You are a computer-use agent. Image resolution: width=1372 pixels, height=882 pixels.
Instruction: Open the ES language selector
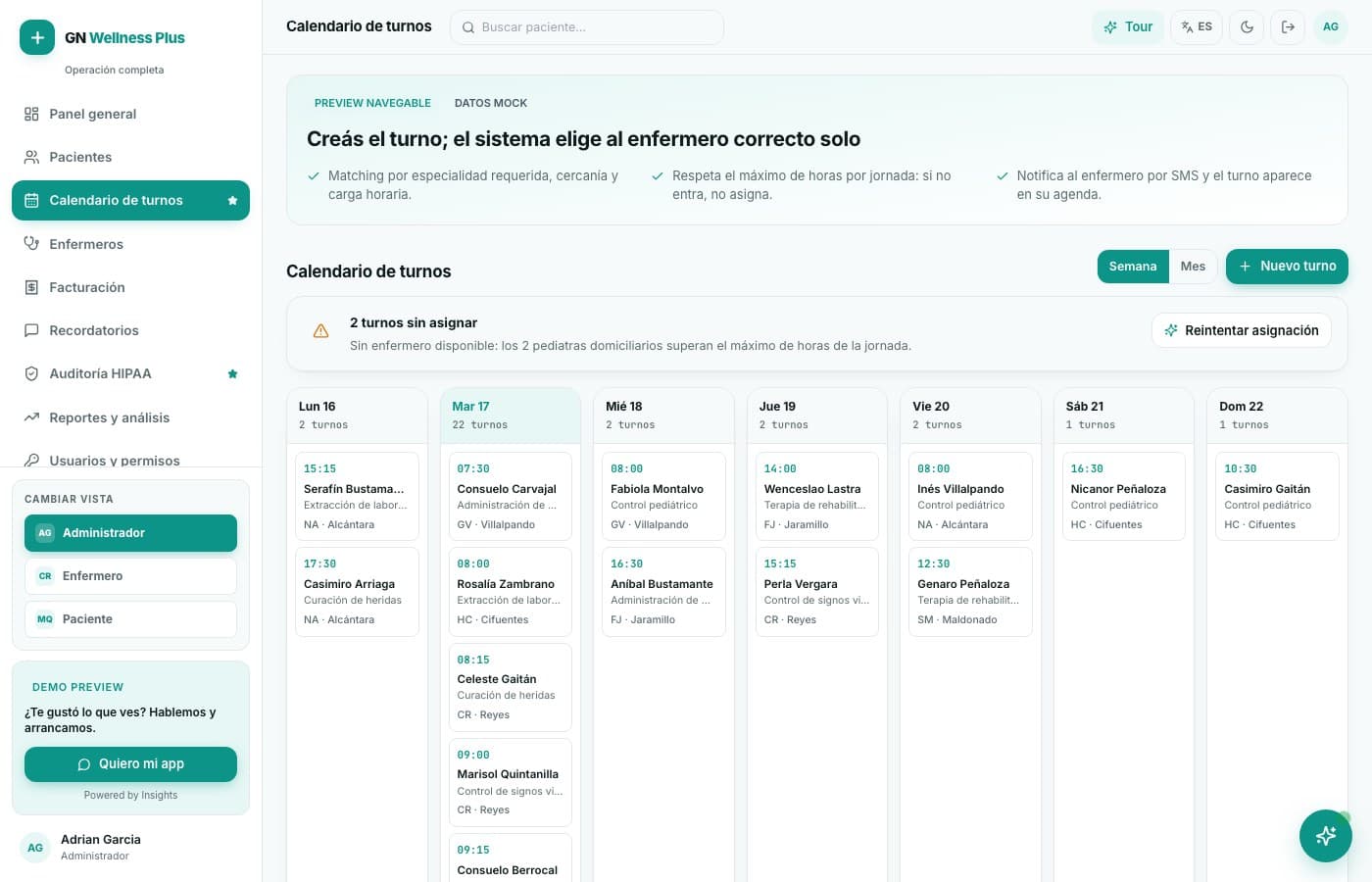tap(1197, 27)
